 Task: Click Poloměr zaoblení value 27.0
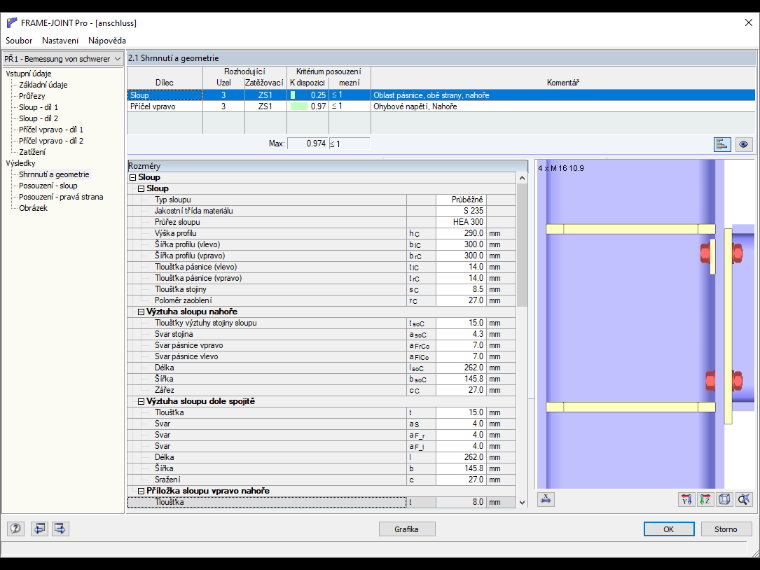[x=461, y=301]
